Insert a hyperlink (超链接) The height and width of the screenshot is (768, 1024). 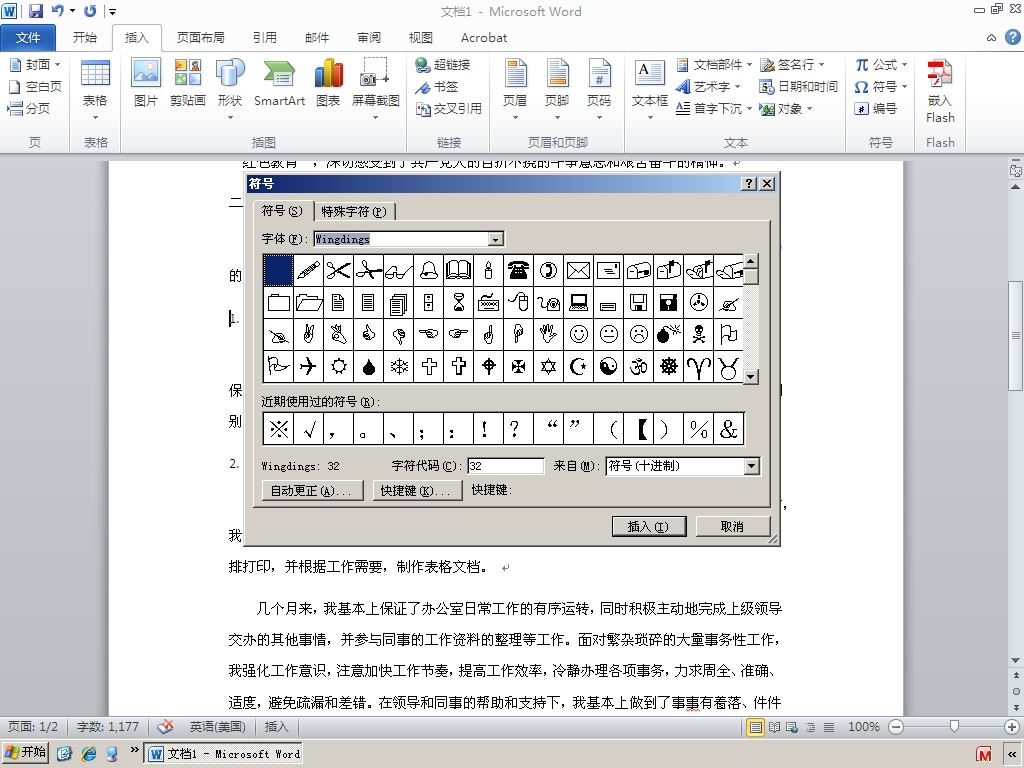pos(443,65)
